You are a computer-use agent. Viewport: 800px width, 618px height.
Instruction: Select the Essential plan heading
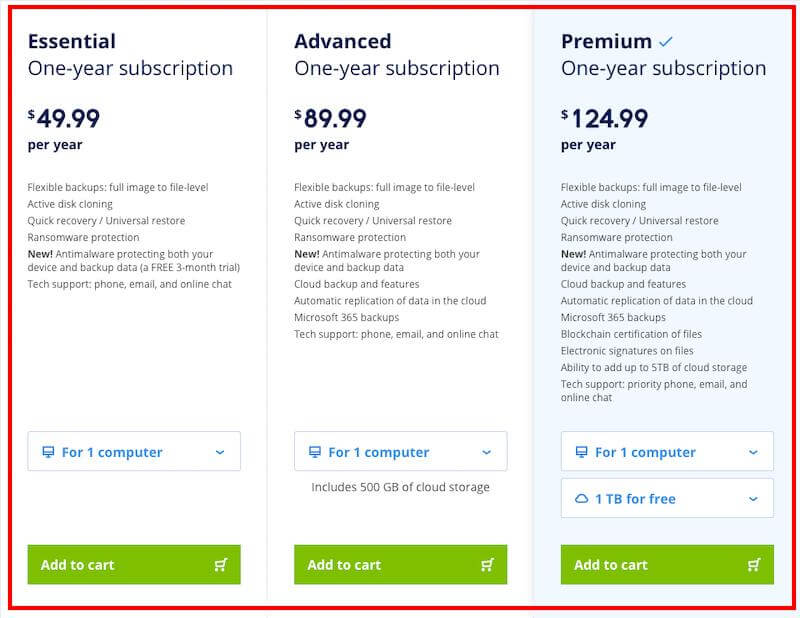tap(72, 42)
